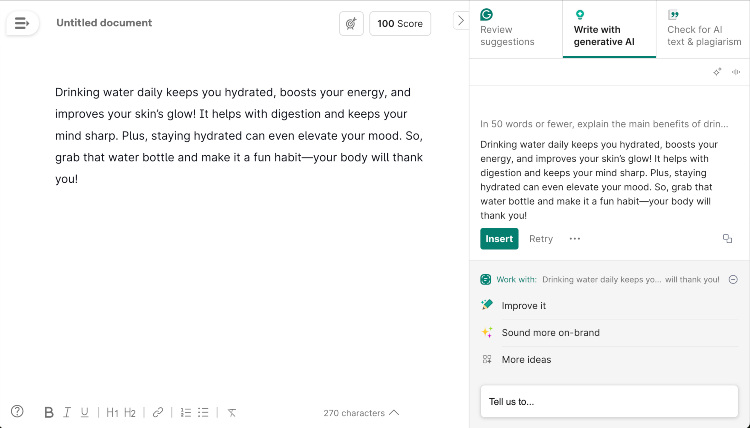Expand the 270 characters count menu

point(361,413)
